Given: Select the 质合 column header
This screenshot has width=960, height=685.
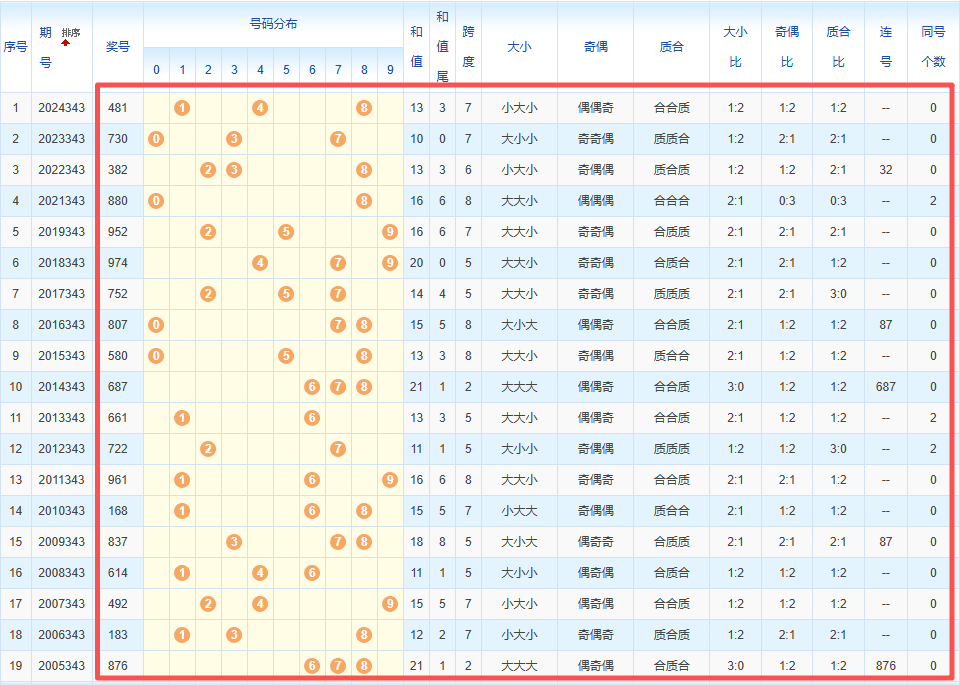Looking at the screenshot, I should pos(672,46).
